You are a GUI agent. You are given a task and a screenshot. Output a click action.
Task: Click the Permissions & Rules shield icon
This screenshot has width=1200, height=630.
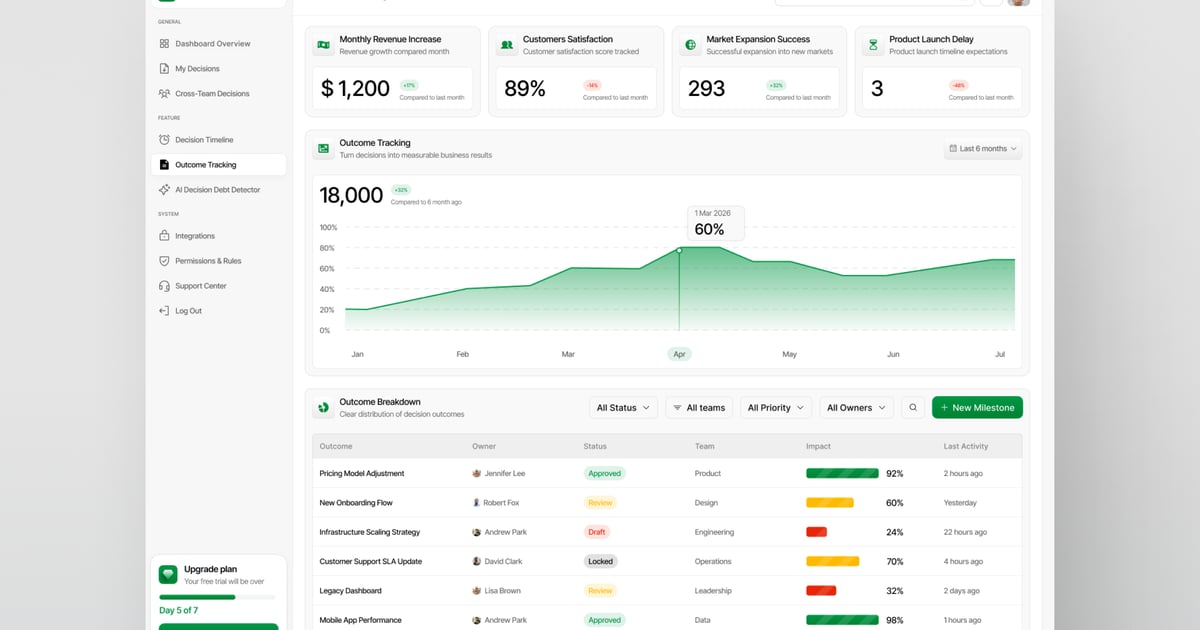pyautogui.click(x=164, y=261)
